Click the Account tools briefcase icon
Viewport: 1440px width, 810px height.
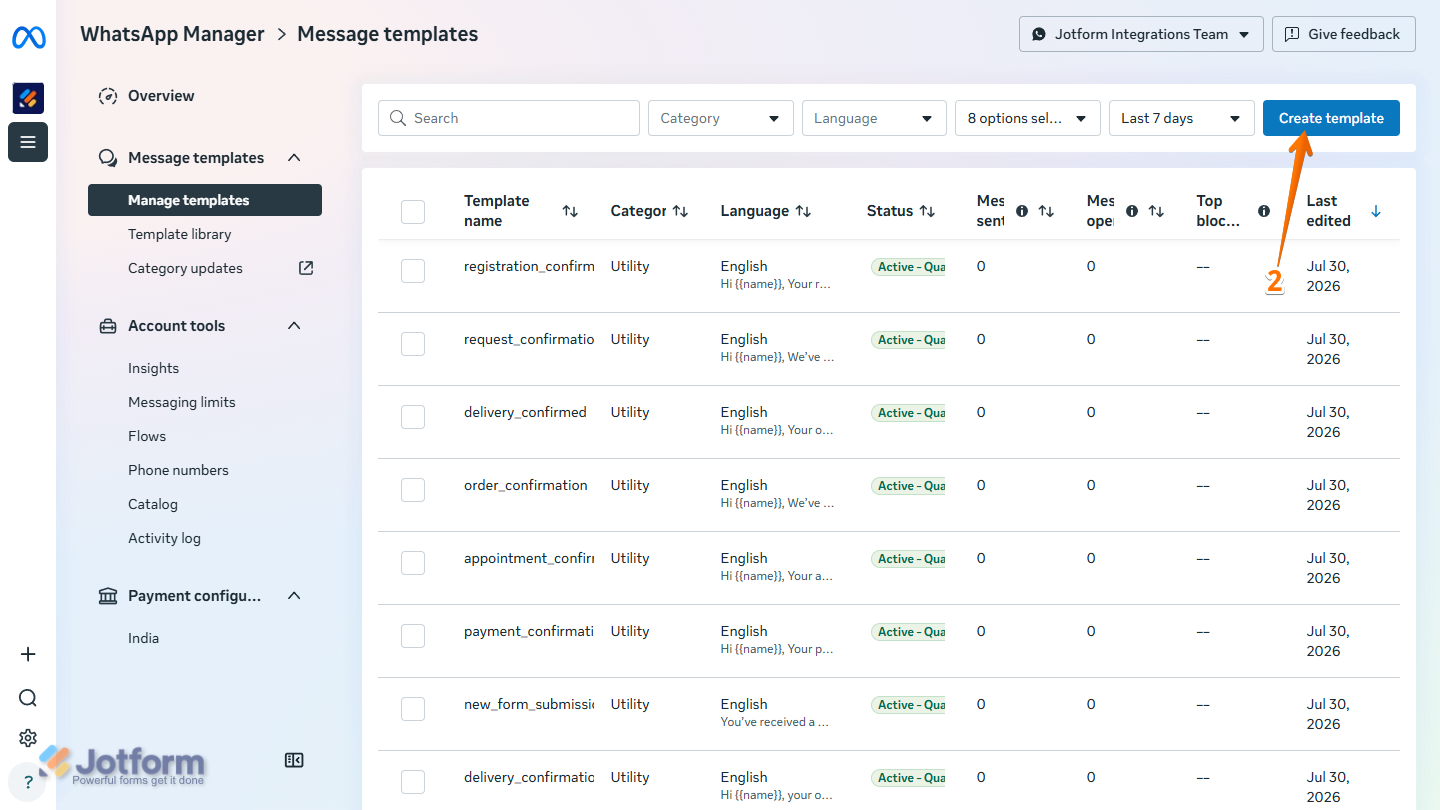[108, 326]
